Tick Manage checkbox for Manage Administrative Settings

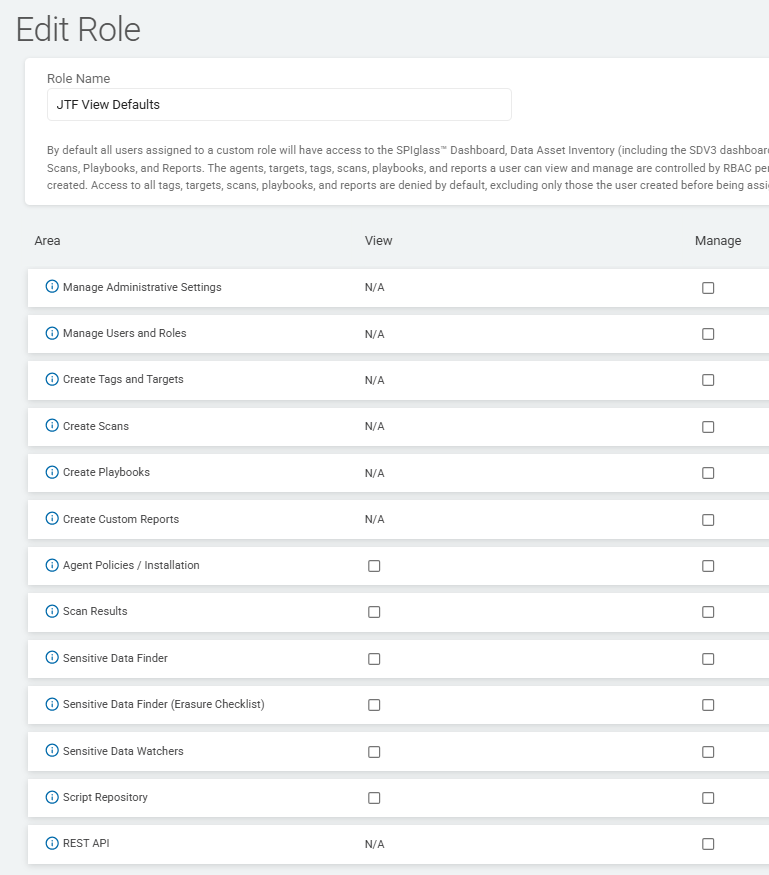[708, 288]
